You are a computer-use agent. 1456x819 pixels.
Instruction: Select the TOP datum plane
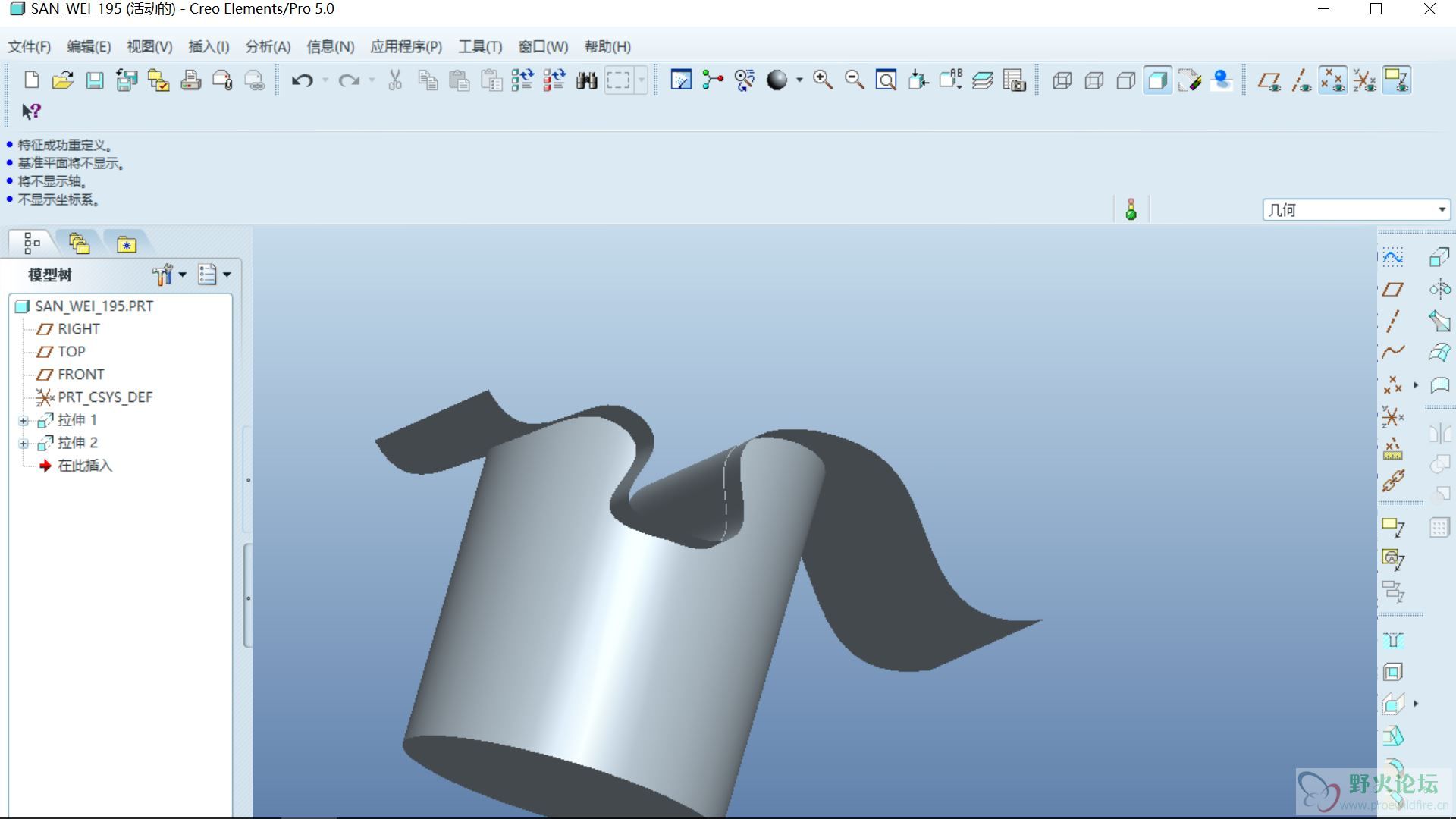[x=71, y=352]
